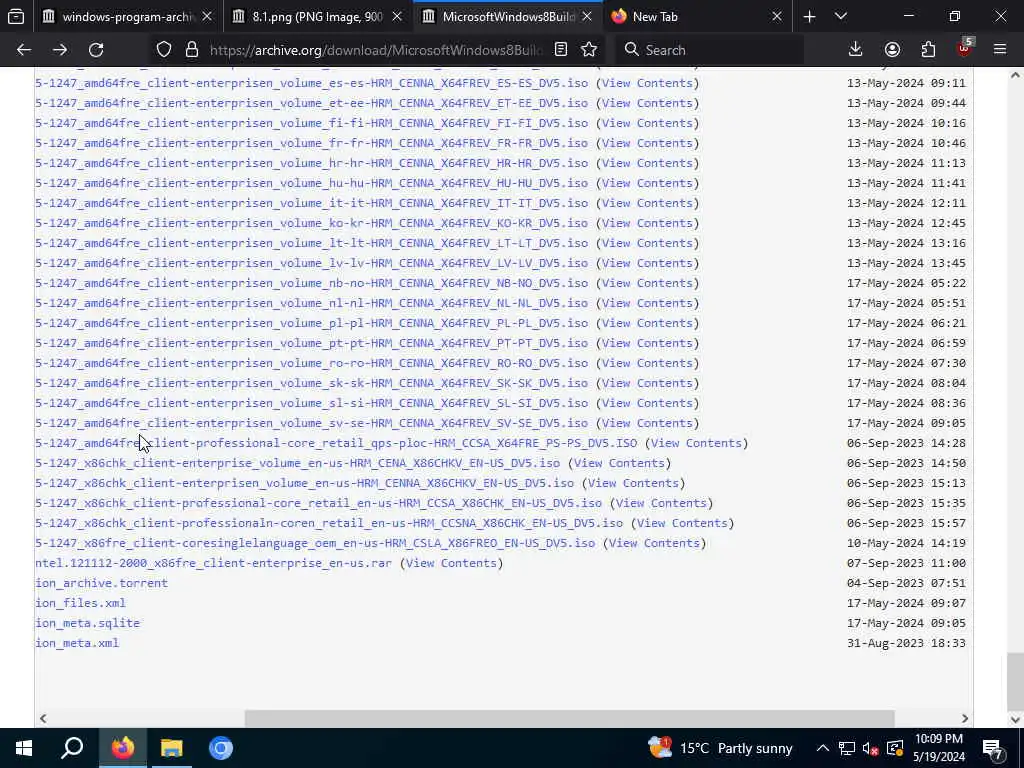Bookmark this page with the star
The width and height of the screenshot is (1024, 768).
pyautogui.click(x=589, y=50)
